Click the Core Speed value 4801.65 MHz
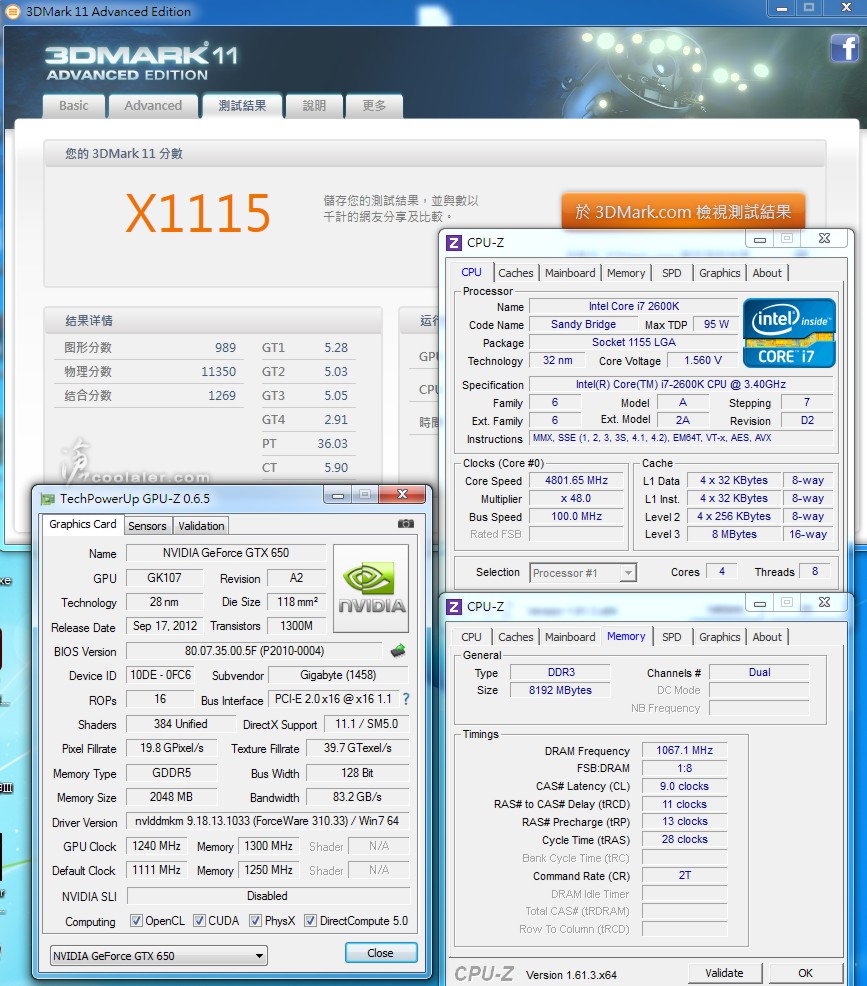Image resolution: width=867 pixels, height=986 pixels. (576, 480)
